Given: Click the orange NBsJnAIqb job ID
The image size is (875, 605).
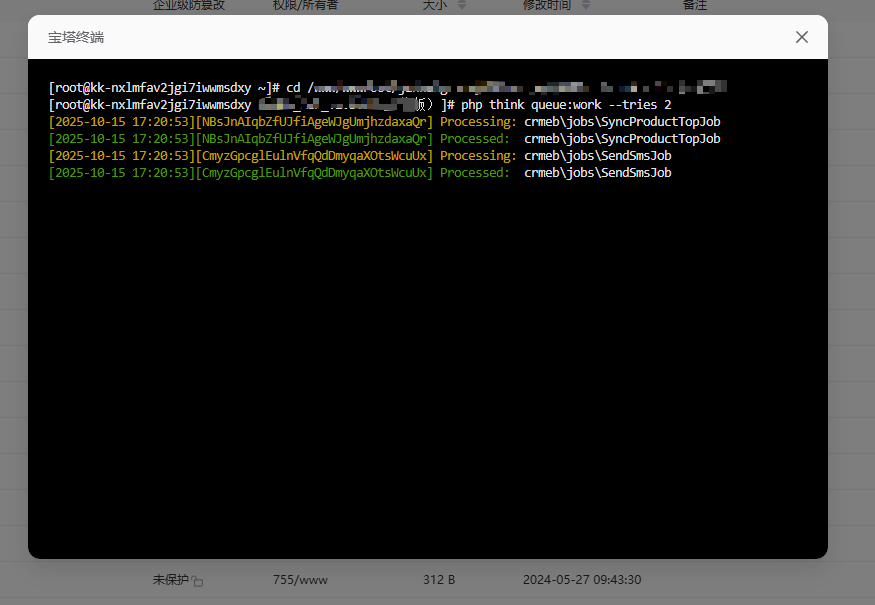Looking at the screenshot, I should (x=315, y=122).
